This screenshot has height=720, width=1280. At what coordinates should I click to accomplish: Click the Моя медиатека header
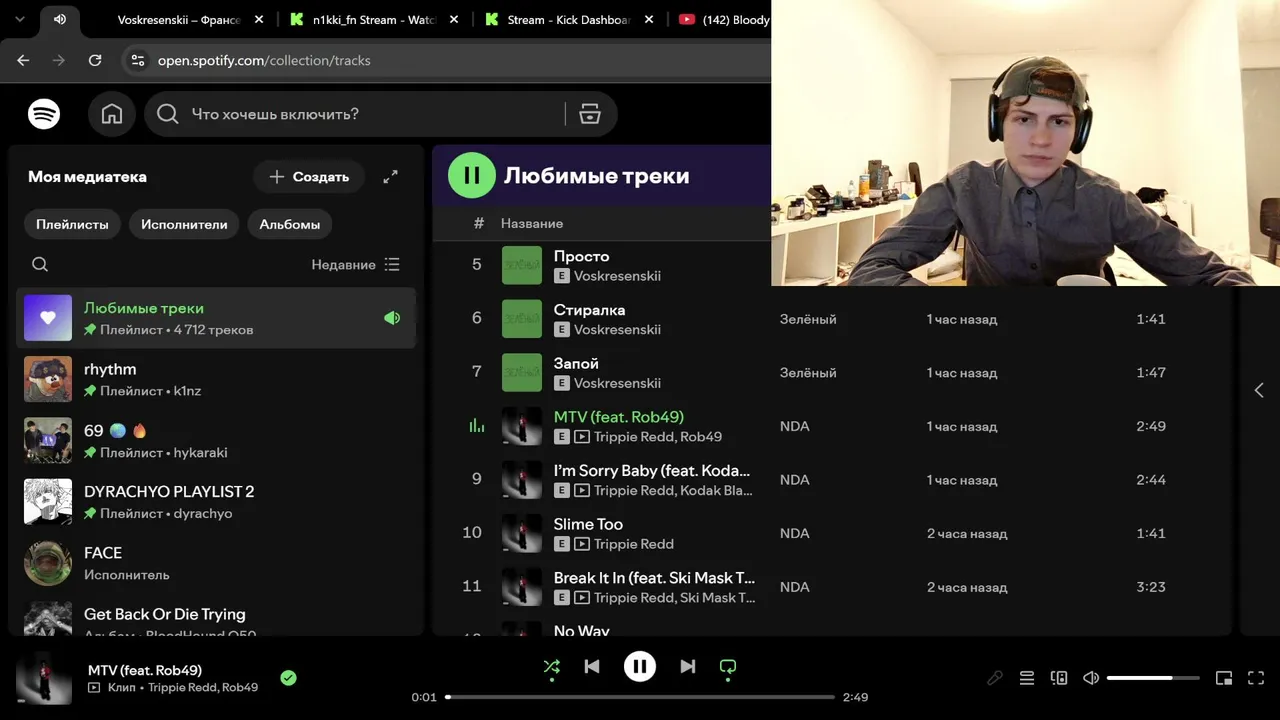click(87, 177)
